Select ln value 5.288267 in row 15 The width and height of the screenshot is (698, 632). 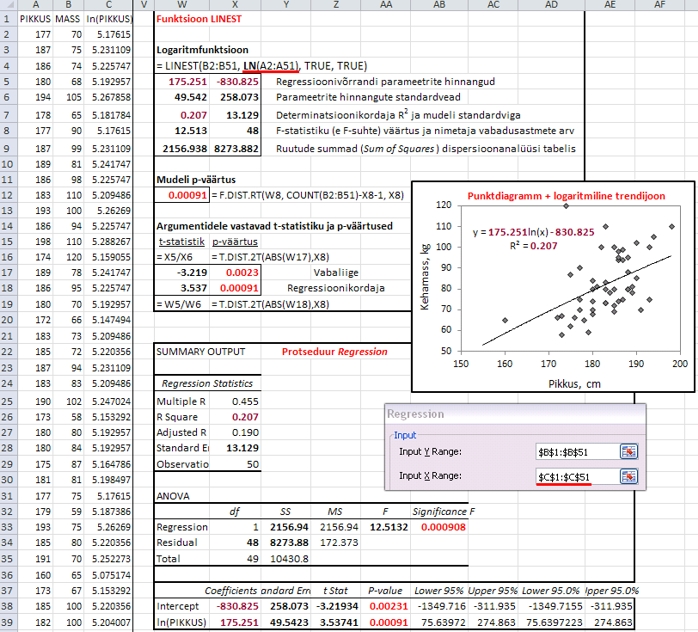109,241
